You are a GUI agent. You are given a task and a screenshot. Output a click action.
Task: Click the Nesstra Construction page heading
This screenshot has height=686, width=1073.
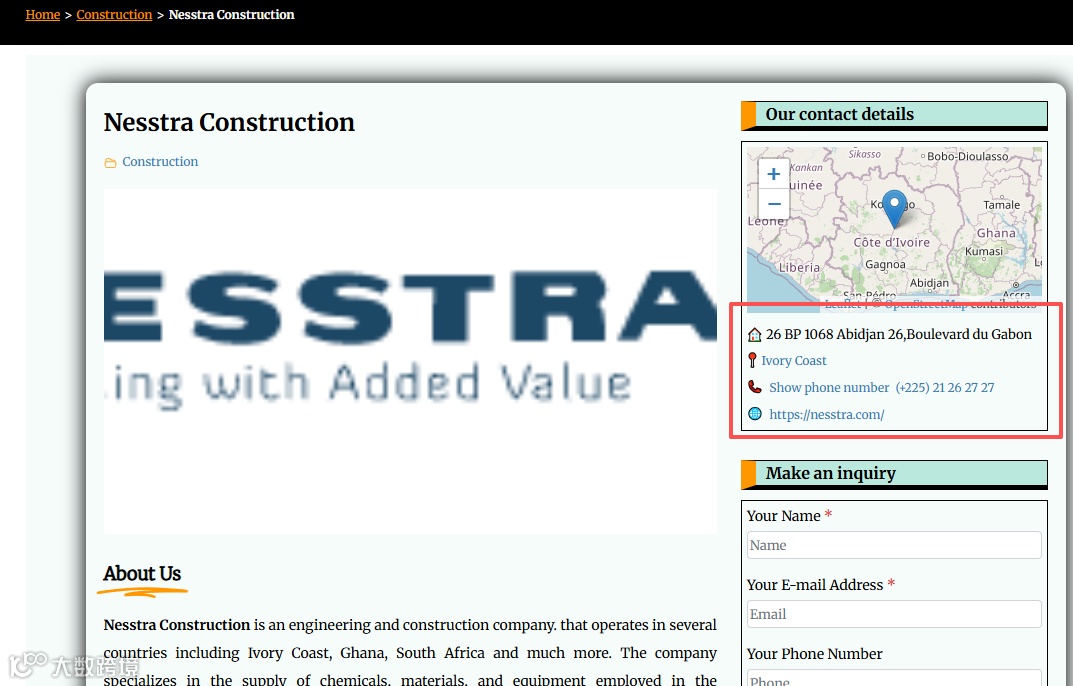(x=229, y=123)
